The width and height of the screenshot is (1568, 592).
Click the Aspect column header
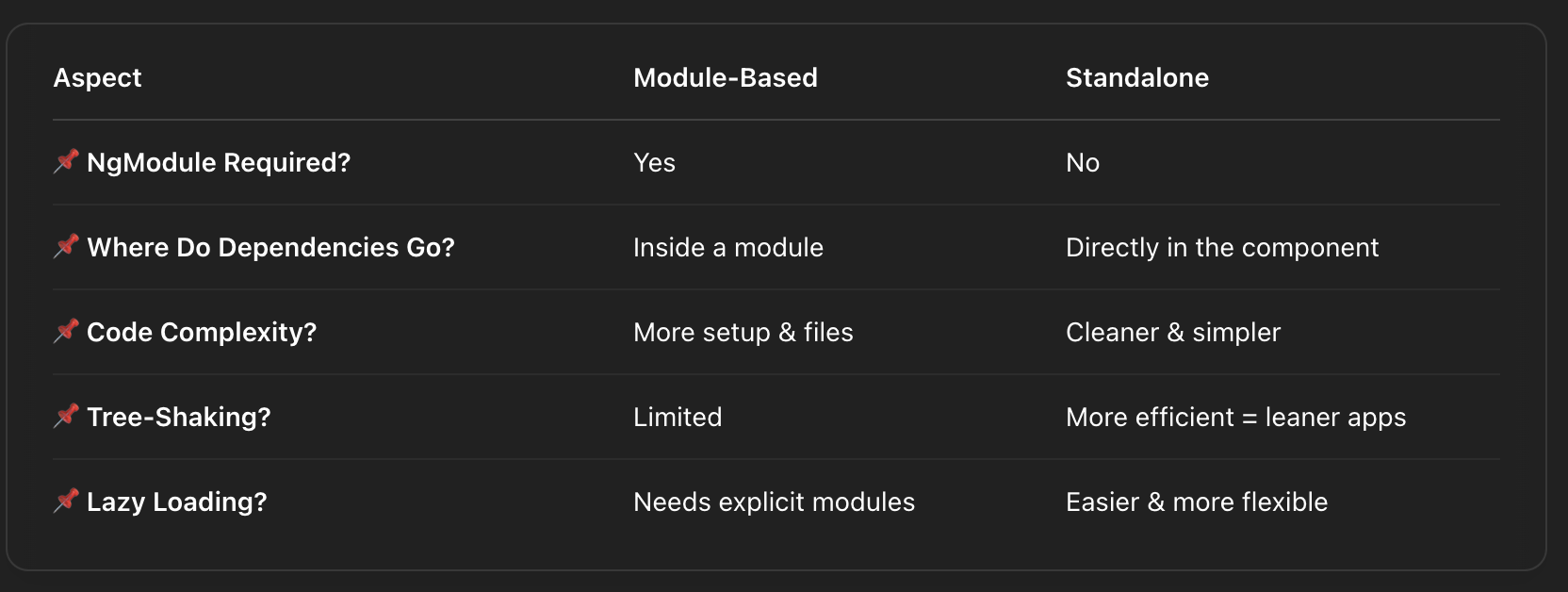point(97,77)
